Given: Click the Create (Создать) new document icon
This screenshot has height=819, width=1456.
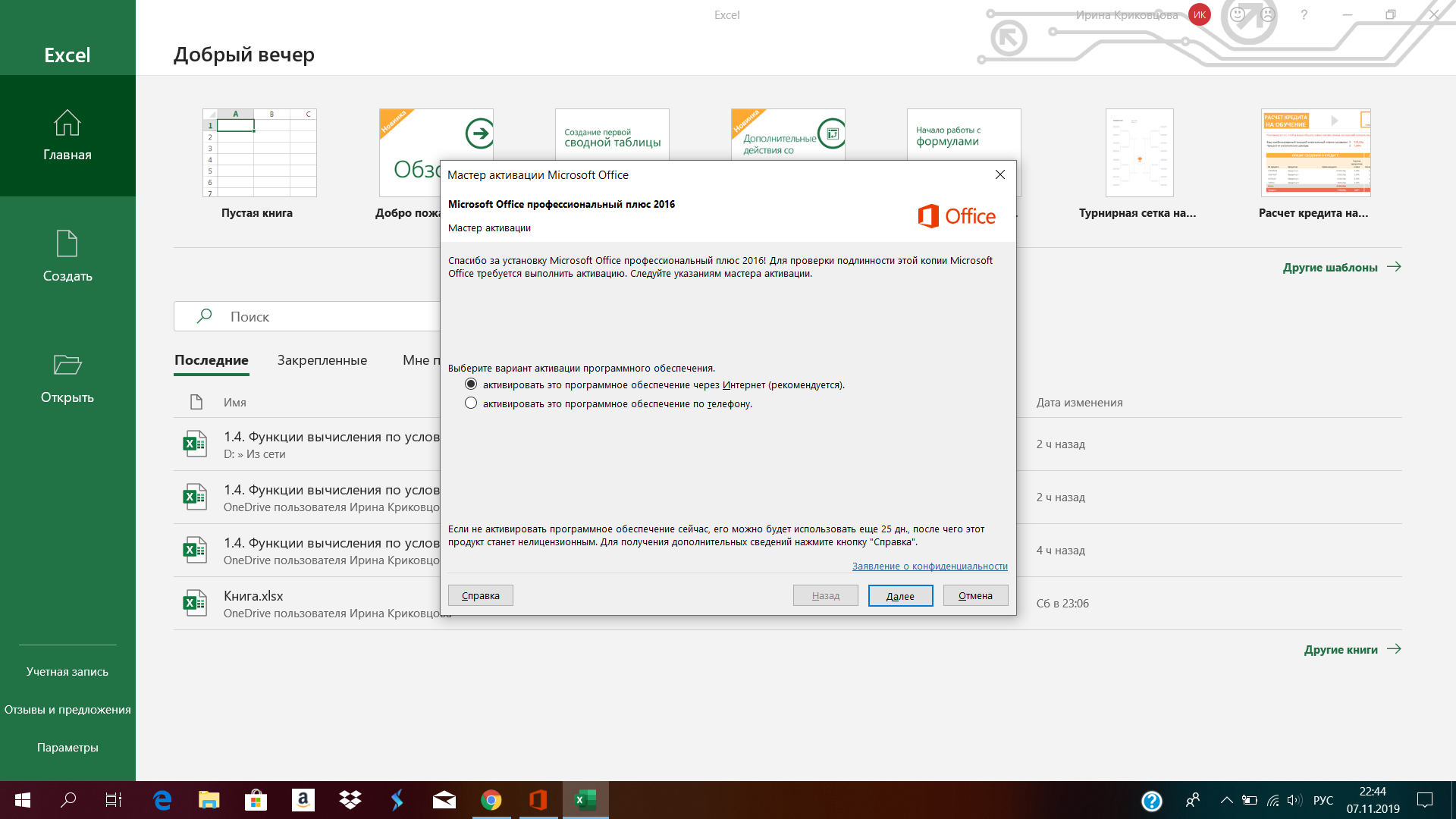Looking at the screenshot, I should [x=67, y=243].
